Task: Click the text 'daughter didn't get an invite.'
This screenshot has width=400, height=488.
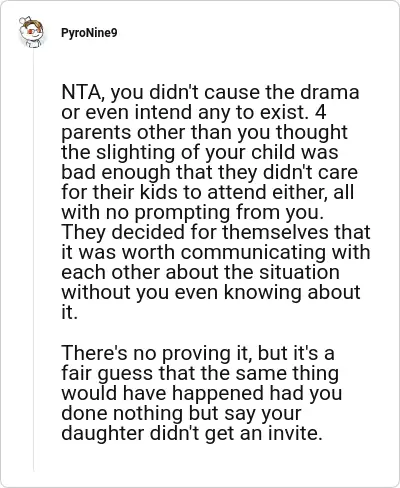Action: pos(192,433)
